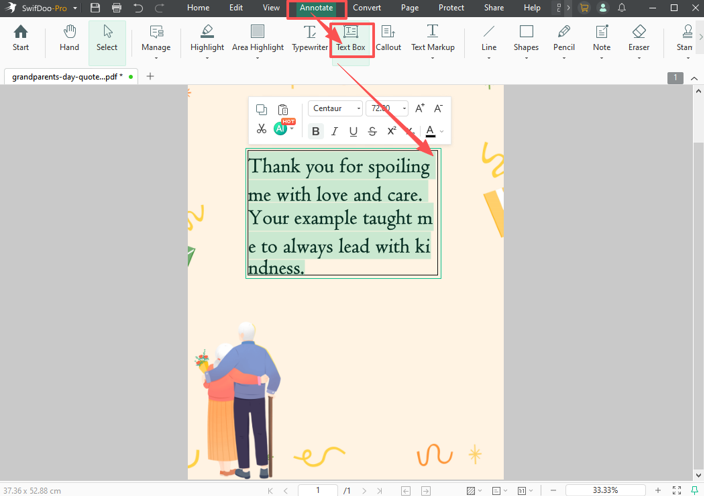Select the Hand tool

[69, 38]
